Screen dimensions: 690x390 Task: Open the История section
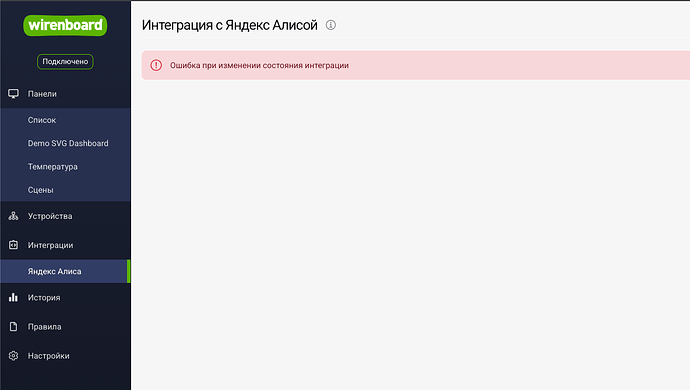tap(65, 298)
